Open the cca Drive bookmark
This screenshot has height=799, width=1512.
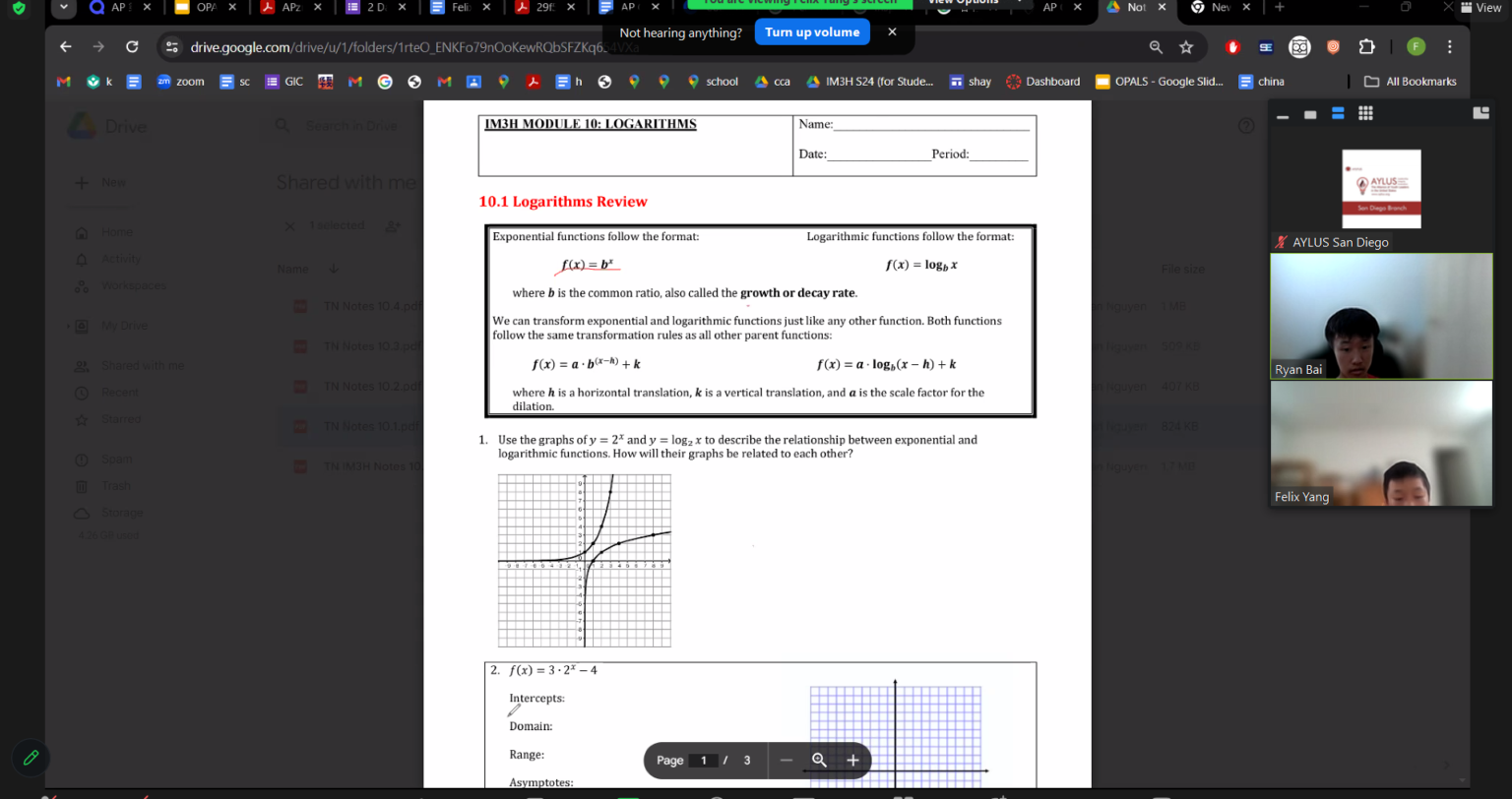(x=773, y=82)
